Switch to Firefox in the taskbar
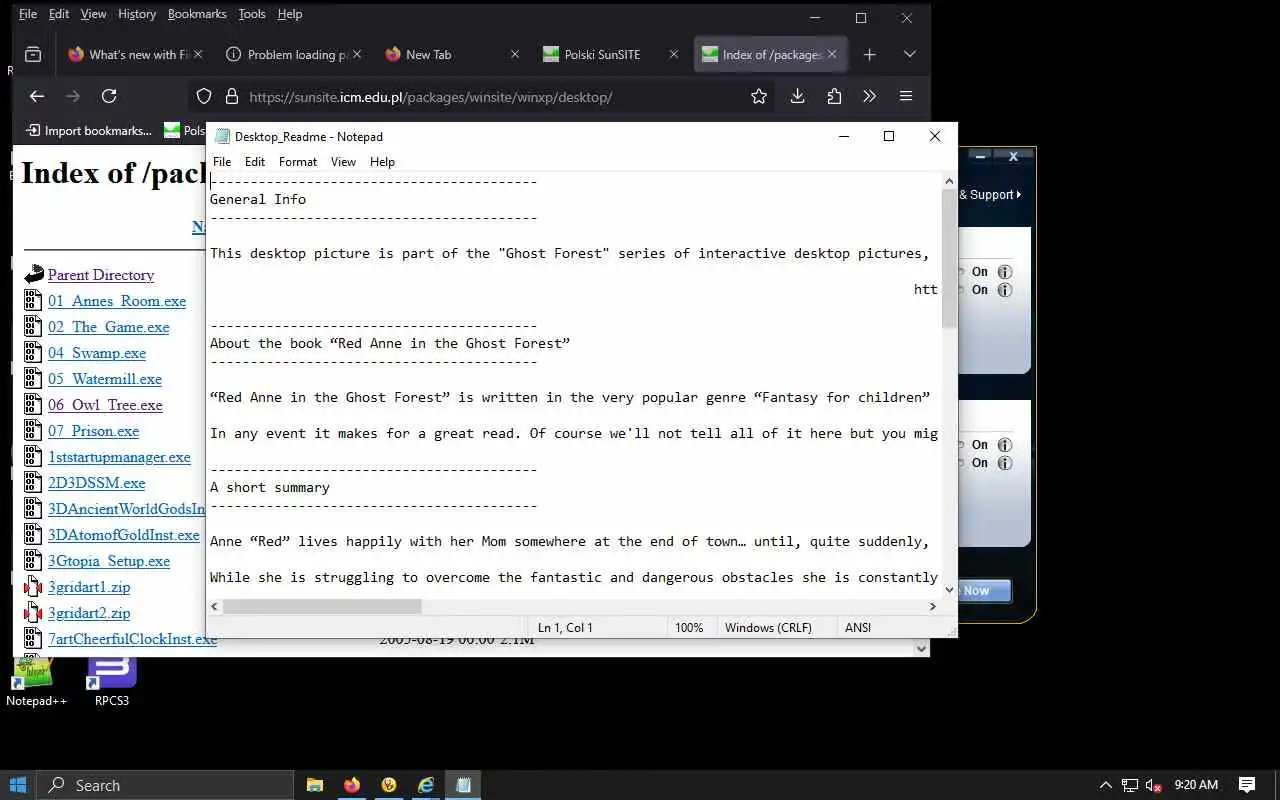Image resolution: width=1280 pixels, height=800 pixels. click(x=352, y=785)
